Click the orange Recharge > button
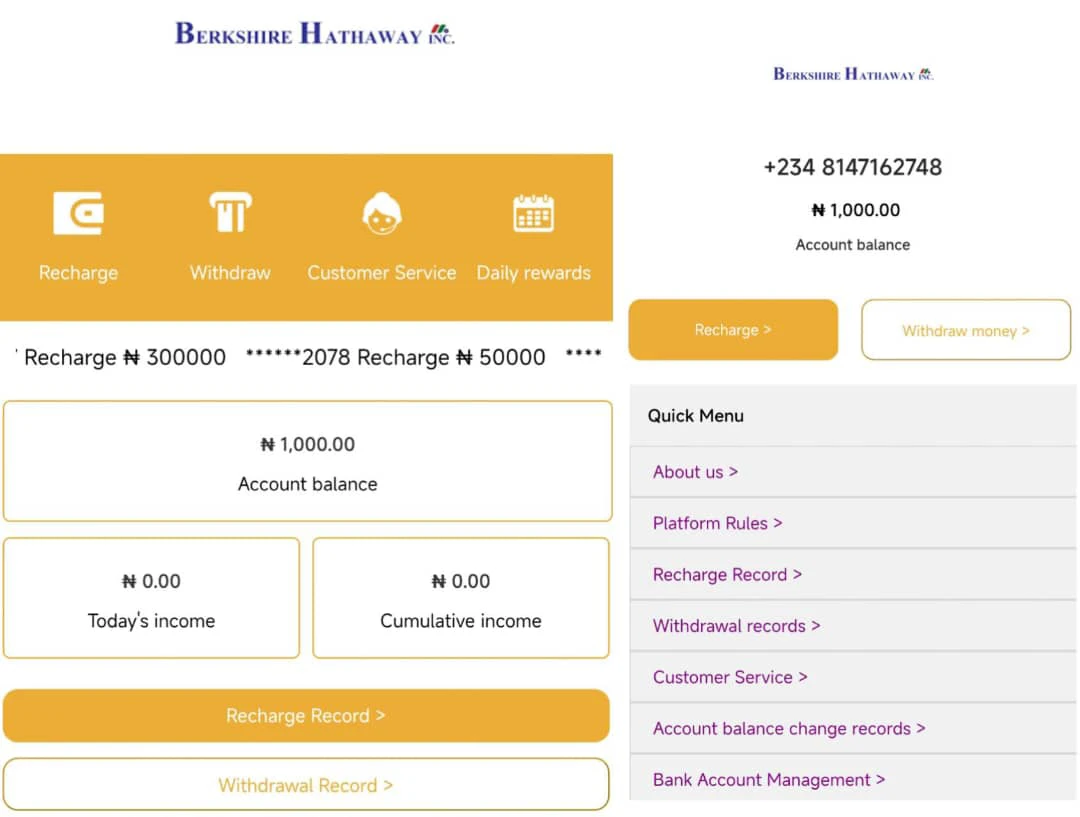 coord(733,330)
